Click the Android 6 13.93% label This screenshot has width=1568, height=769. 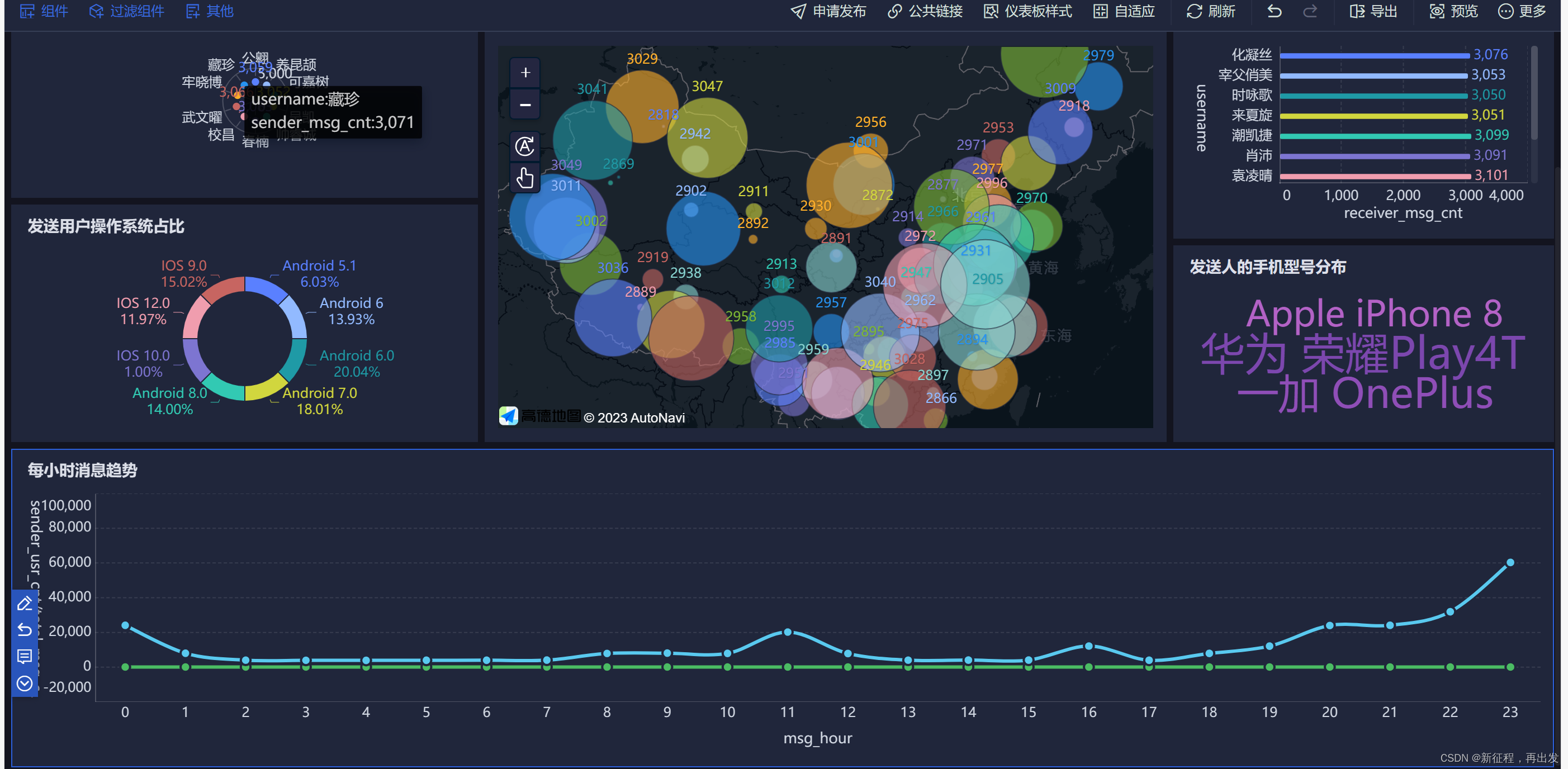point(351,311)
